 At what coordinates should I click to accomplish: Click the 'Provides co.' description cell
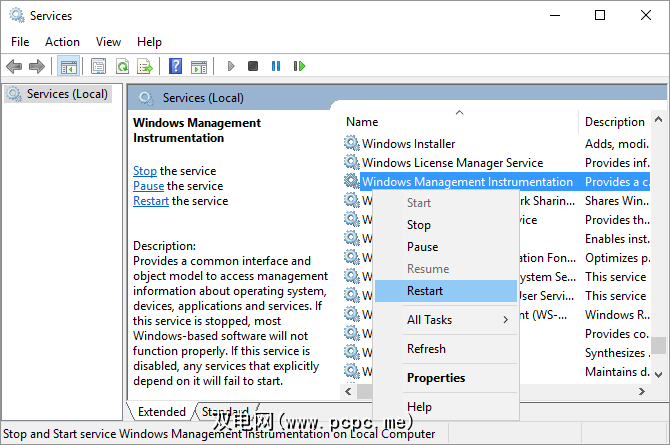(x=617, y=333)
